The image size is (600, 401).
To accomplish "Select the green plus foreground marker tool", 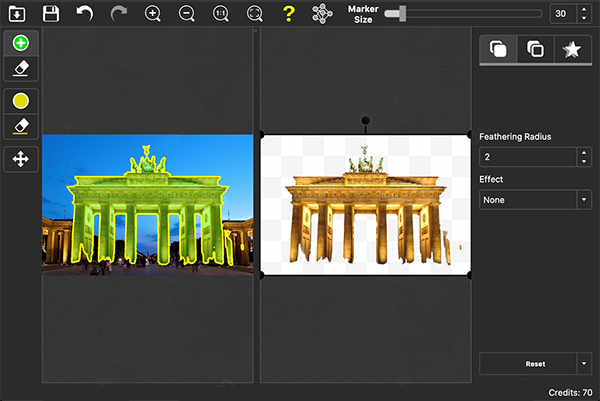I will coord(21,43).
